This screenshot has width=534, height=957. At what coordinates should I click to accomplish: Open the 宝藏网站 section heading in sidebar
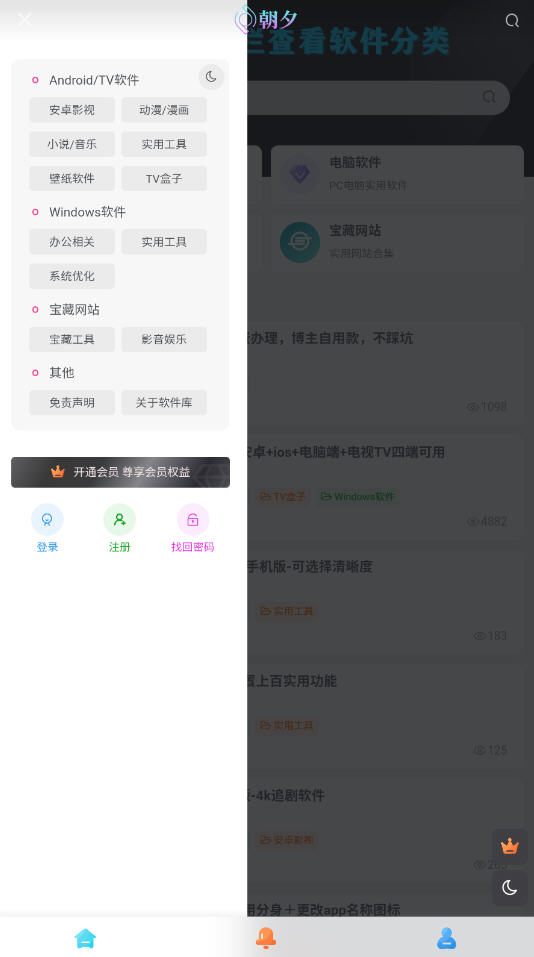pyautogui.click(x=74, y=309)
